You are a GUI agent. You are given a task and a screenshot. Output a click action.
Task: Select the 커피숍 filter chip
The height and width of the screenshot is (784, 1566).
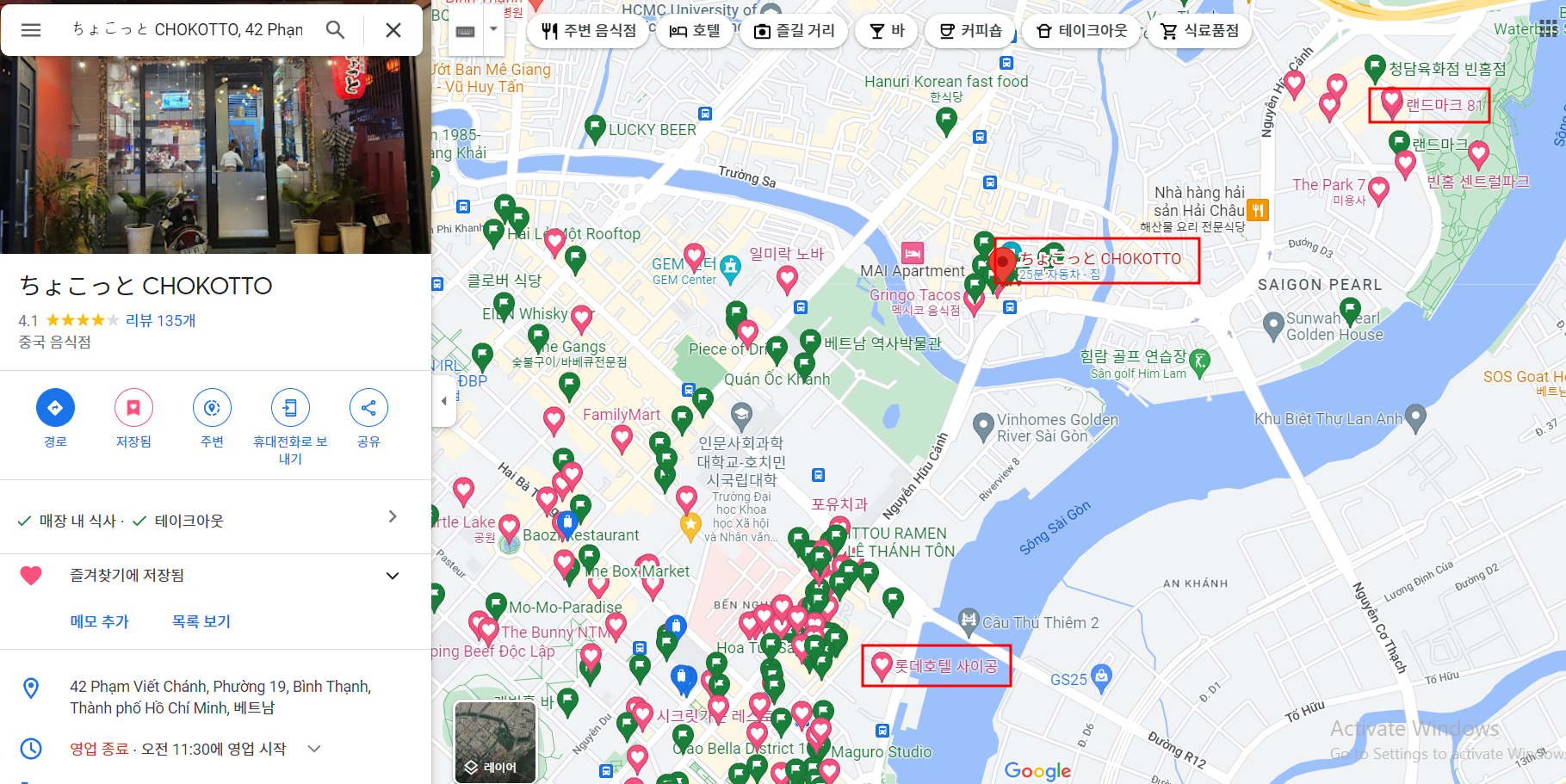(970, 31)
